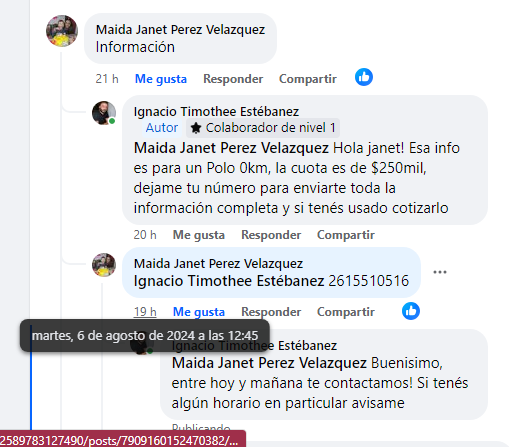Open the 19 h timestamp link

(145, 312)
